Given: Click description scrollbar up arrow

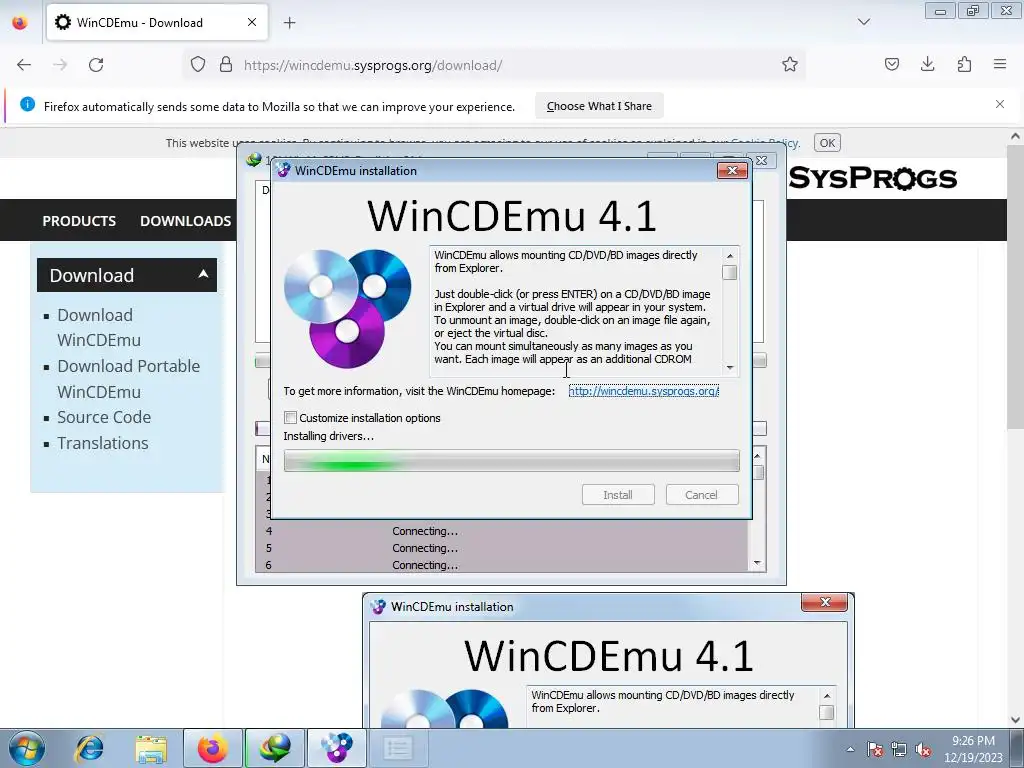Looking at the screenshot, I should click(730, 255).
